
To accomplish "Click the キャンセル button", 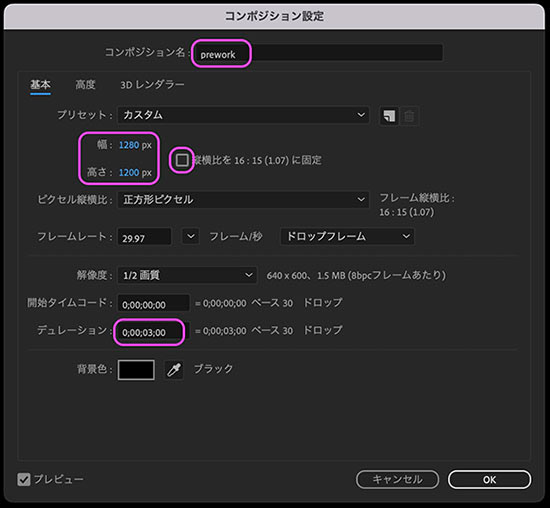I will pos(397,480).
